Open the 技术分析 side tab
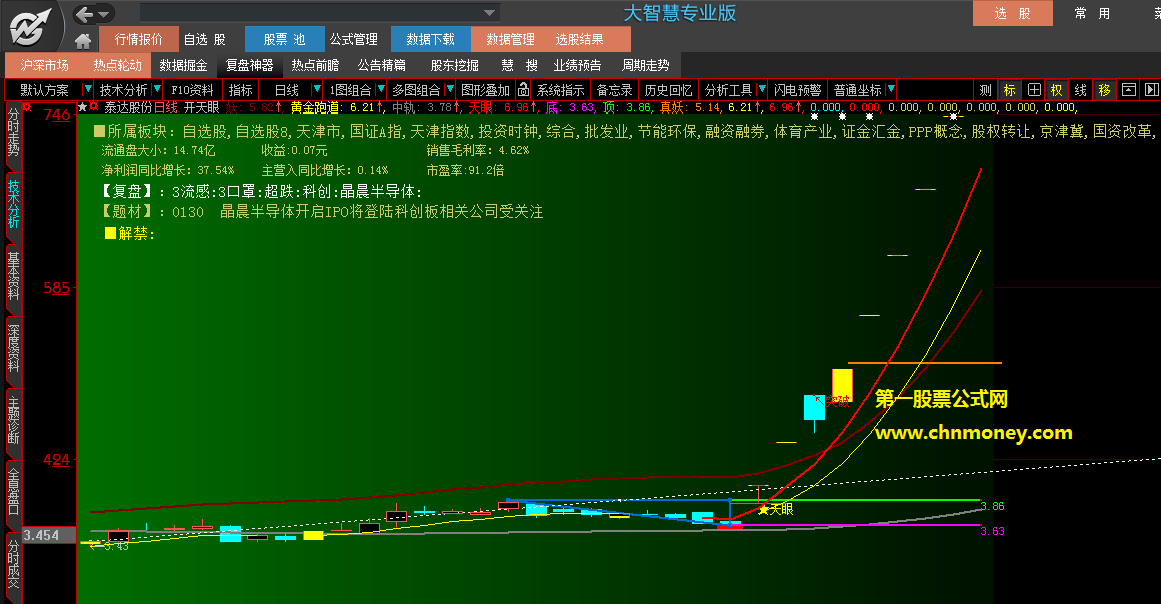The height and width of the screenshot is (604, 1161). (13, 204)
